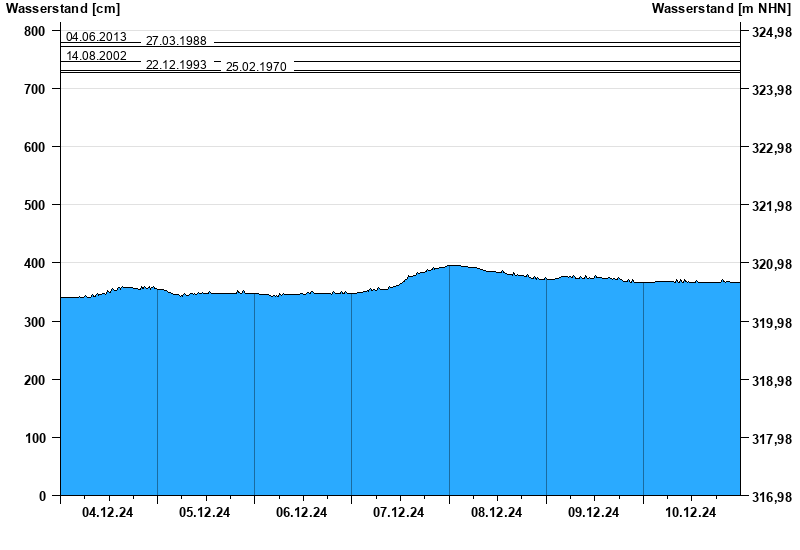
Task: Select the 22.12.1993 high water label
Action: click(176, 64)
